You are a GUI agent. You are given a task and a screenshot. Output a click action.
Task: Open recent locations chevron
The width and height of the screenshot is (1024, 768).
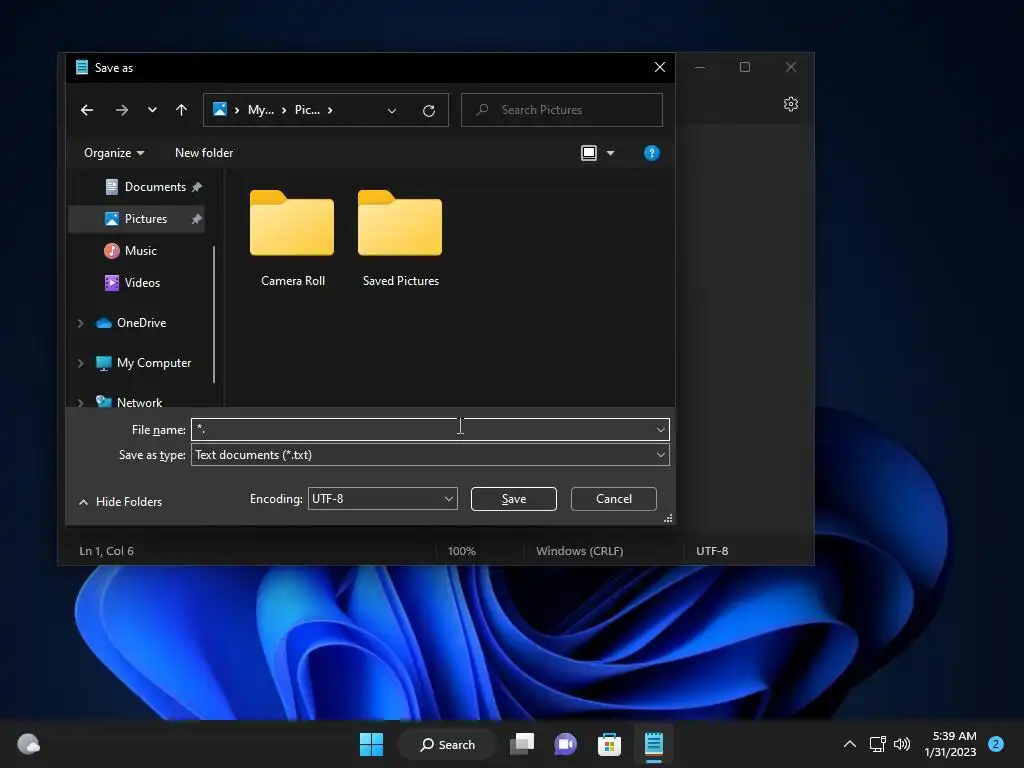152,110
